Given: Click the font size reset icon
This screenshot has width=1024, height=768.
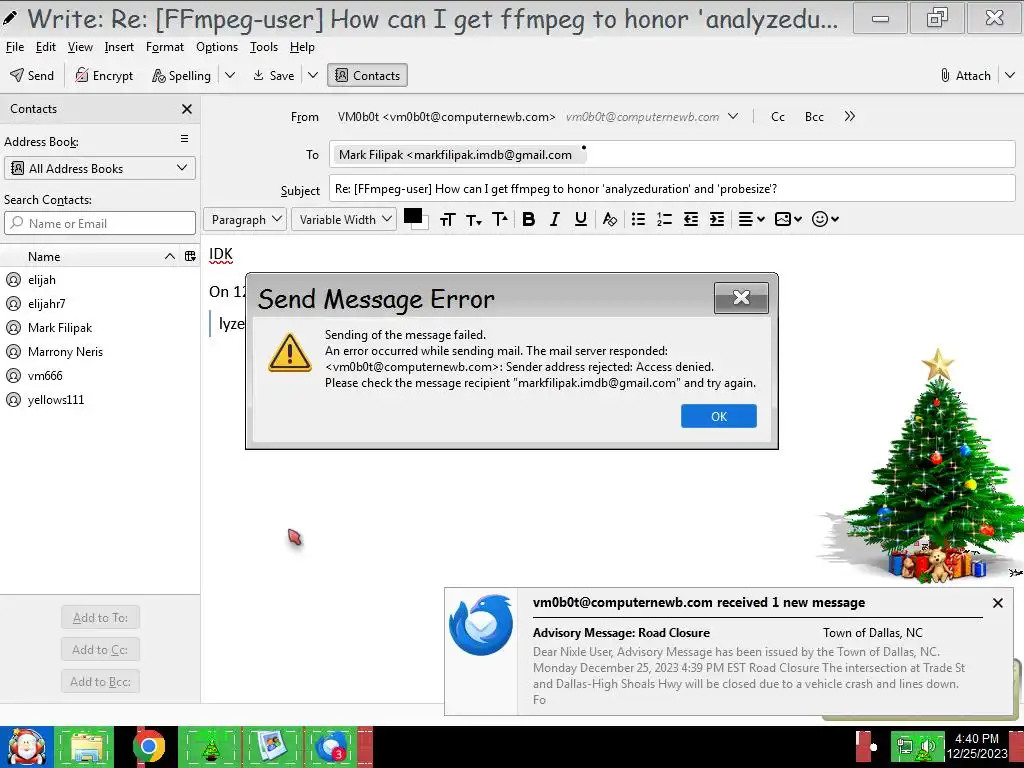Looking at the screenshot, I should point(447,219).
